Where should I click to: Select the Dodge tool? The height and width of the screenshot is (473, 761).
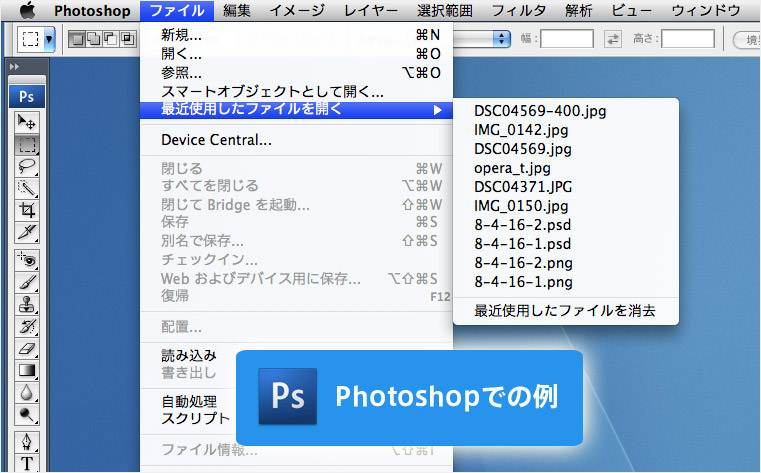pyautogui.click(x=27, y=414)
